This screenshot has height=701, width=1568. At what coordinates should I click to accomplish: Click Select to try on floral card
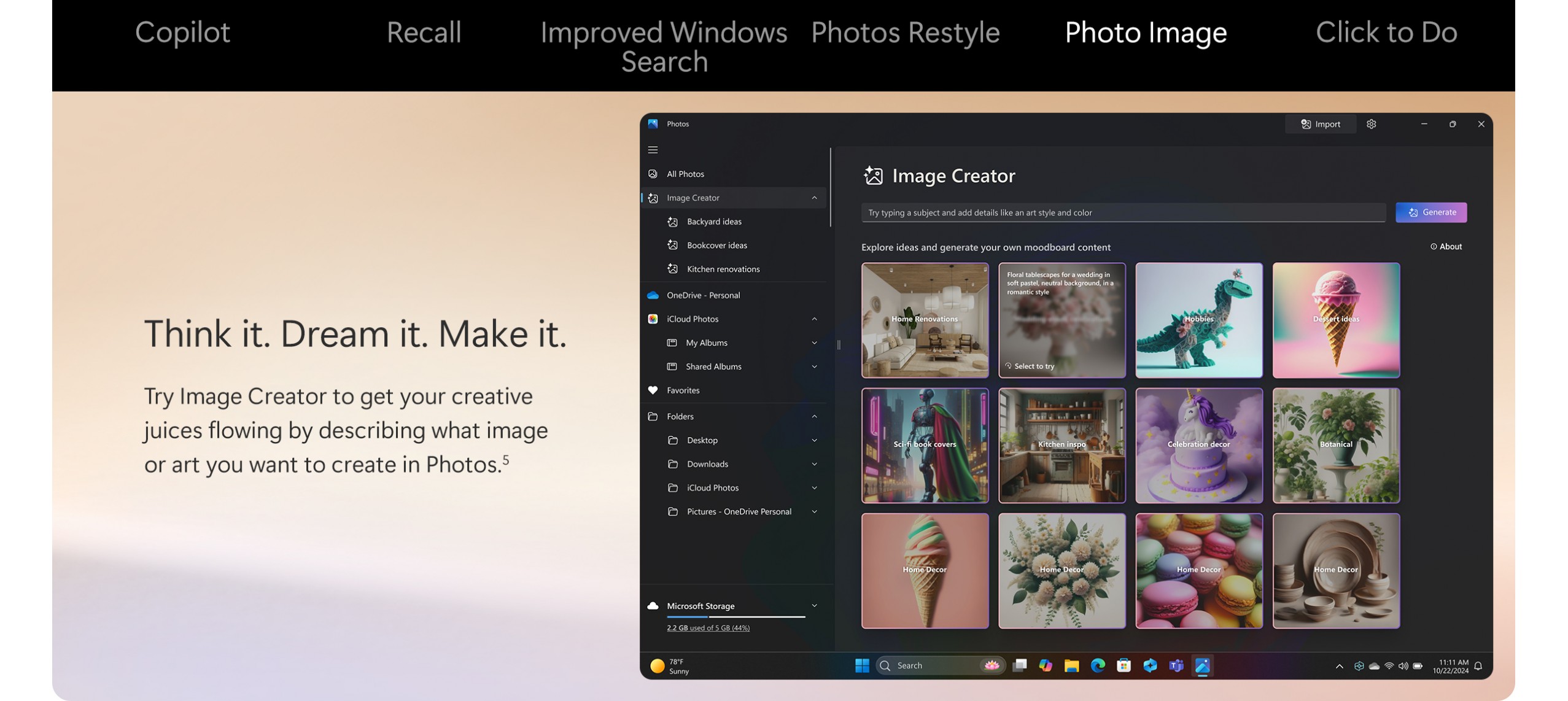point(1030,366)
